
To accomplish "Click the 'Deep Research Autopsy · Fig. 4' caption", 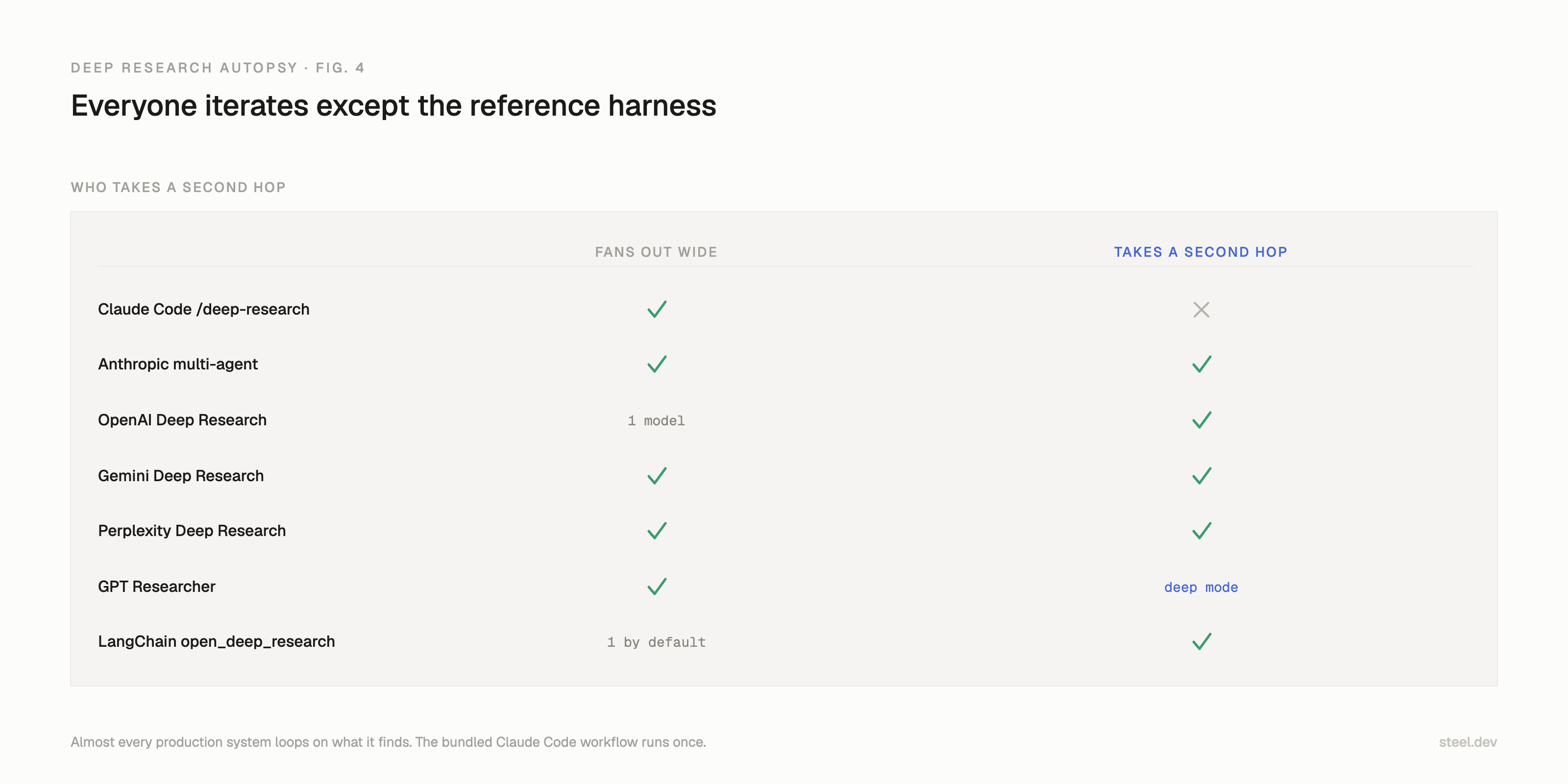I will coord(218,68).
